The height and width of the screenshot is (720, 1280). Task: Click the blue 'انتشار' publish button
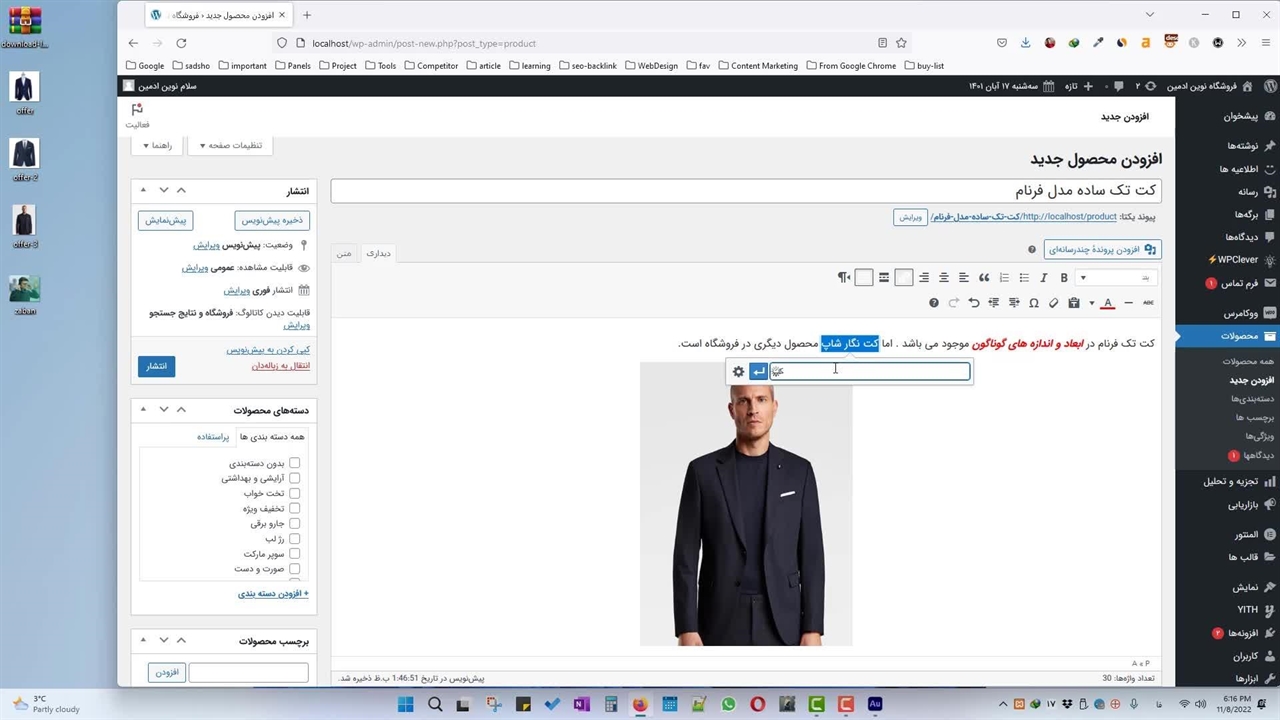point(157,366)
